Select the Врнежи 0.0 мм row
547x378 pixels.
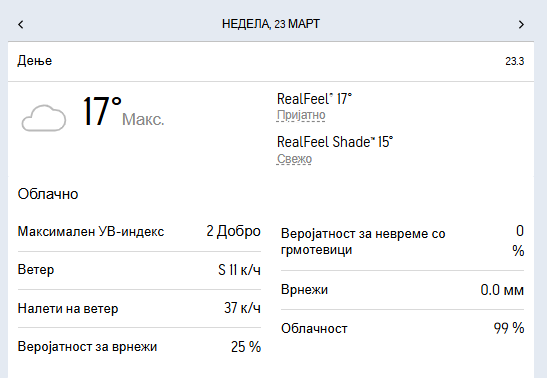point(402,290)
